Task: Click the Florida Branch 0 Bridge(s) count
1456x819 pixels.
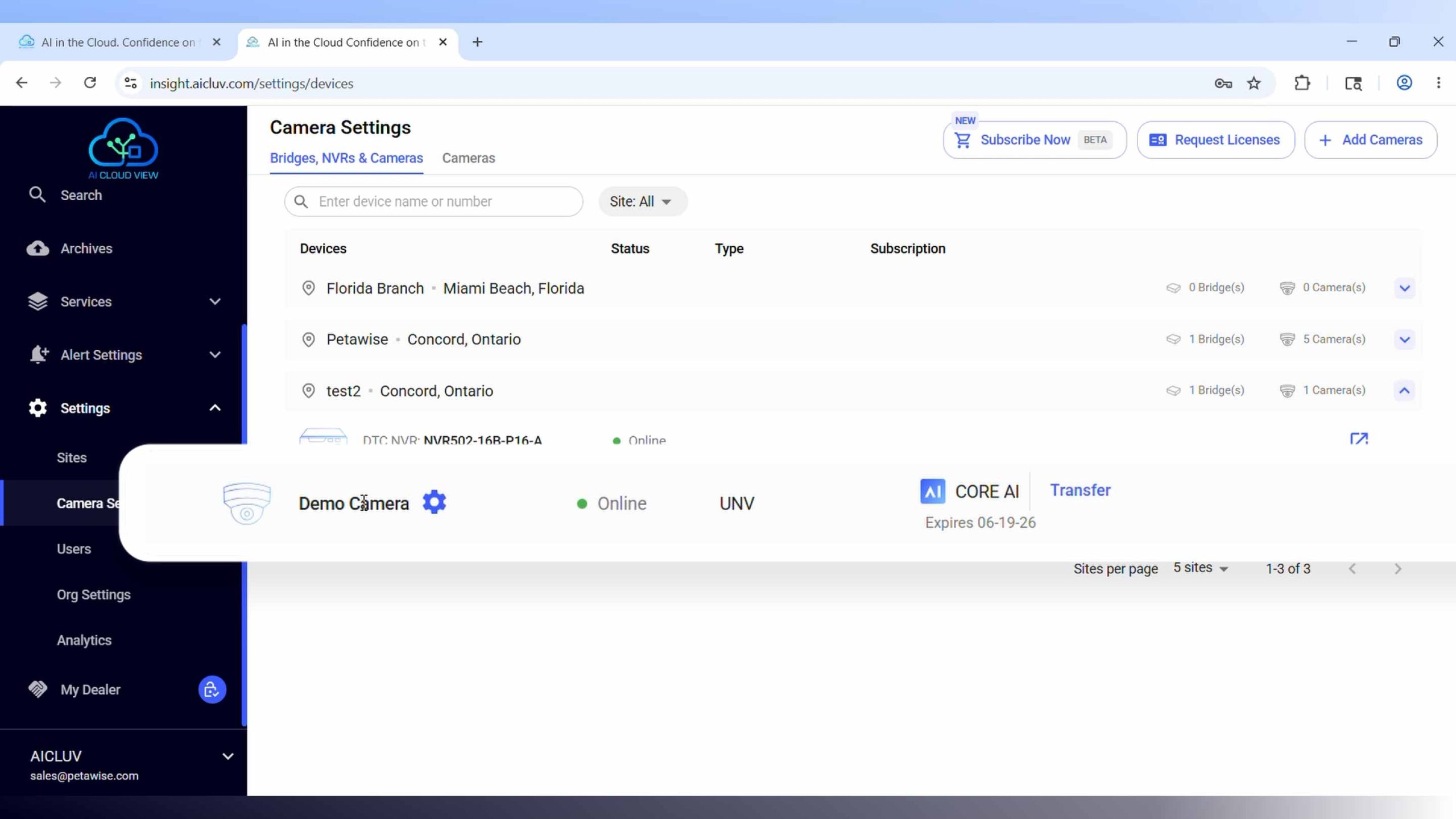Action: pos(1205,288)
